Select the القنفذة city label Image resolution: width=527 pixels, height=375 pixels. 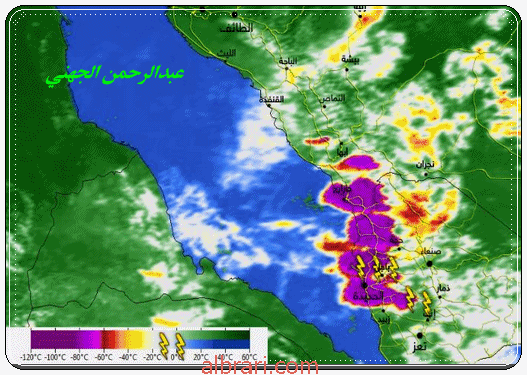click(x=272, y=99)
